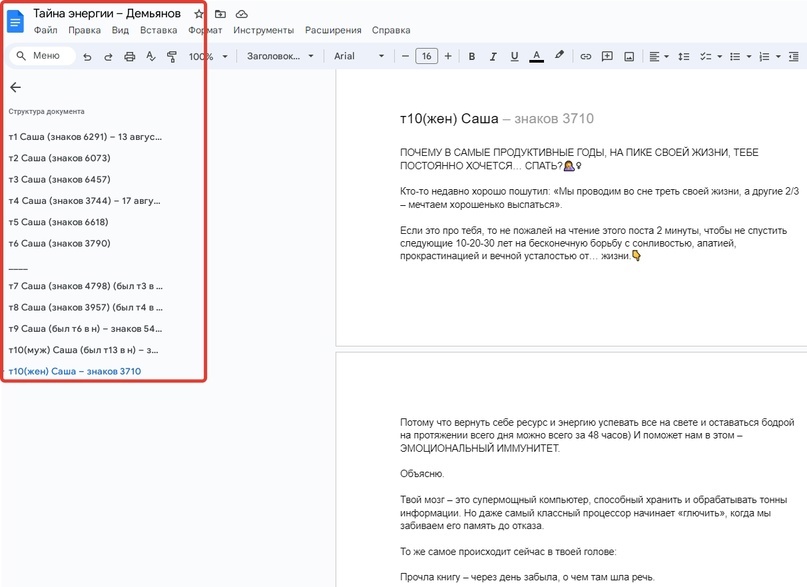The width and height of the screenshot is (807, 587).
Task: Jump to heading т10(муж) Саша
Action: 83,350
